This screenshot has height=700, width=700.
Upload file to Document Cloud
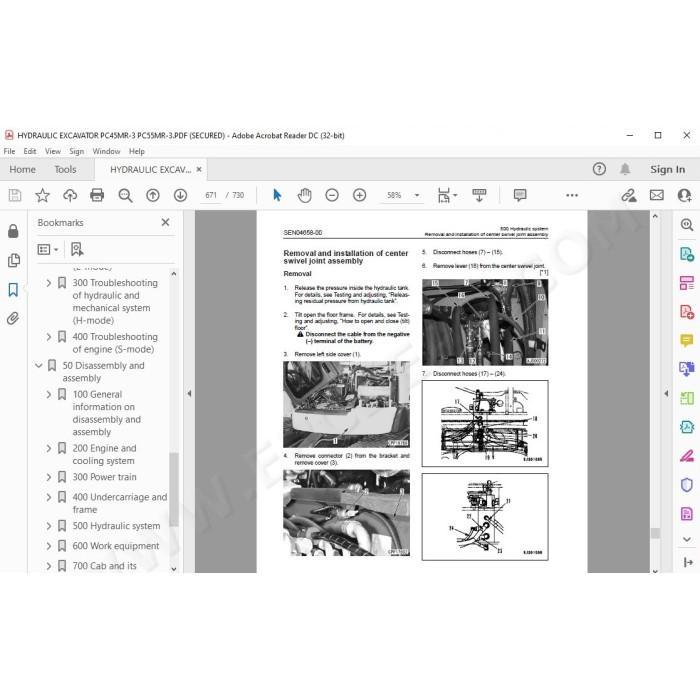[x=70, y=195]
